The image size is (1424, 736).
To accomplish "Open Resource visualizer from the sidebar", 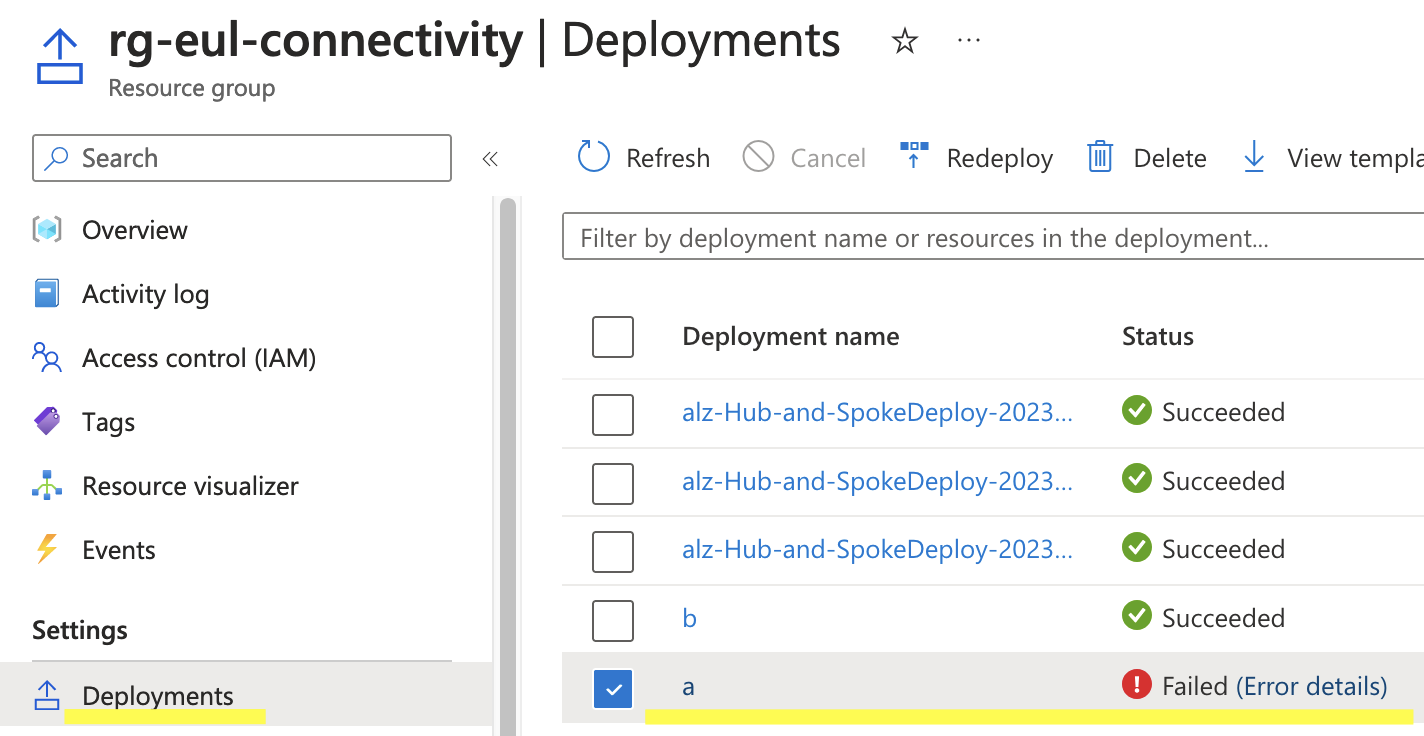I will [46, 485].
